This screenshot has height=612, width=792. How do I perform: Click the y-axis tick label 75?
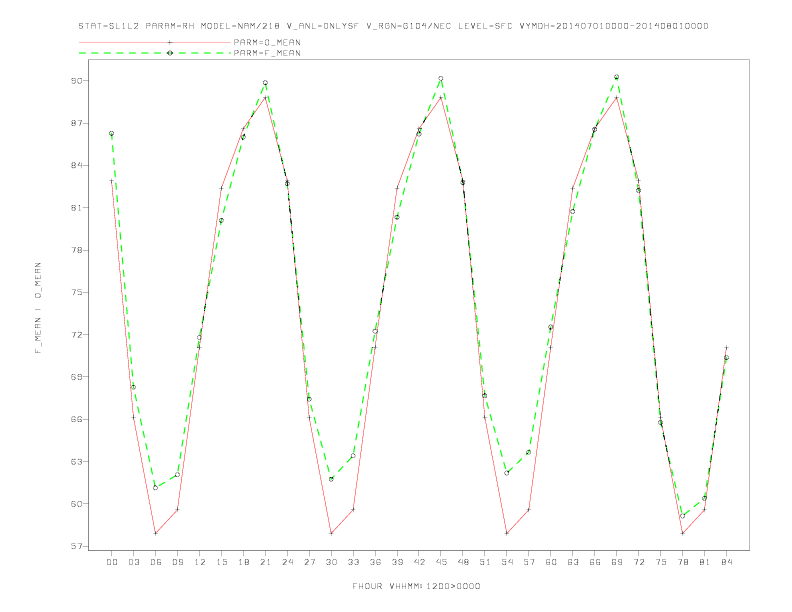coord(76,292)
